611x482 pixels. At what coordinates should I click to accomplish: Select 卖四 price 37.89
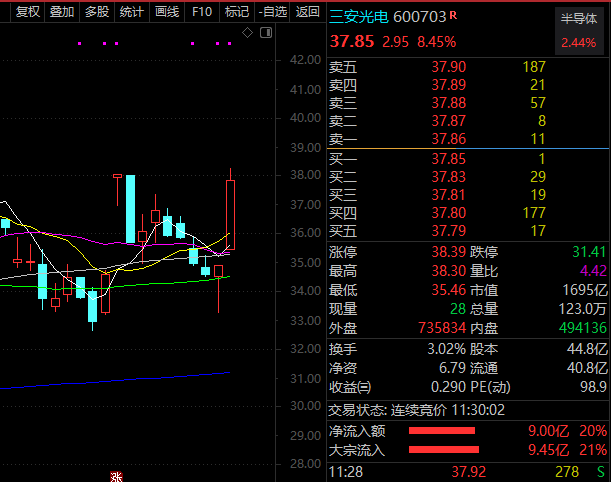pos(449,85)
